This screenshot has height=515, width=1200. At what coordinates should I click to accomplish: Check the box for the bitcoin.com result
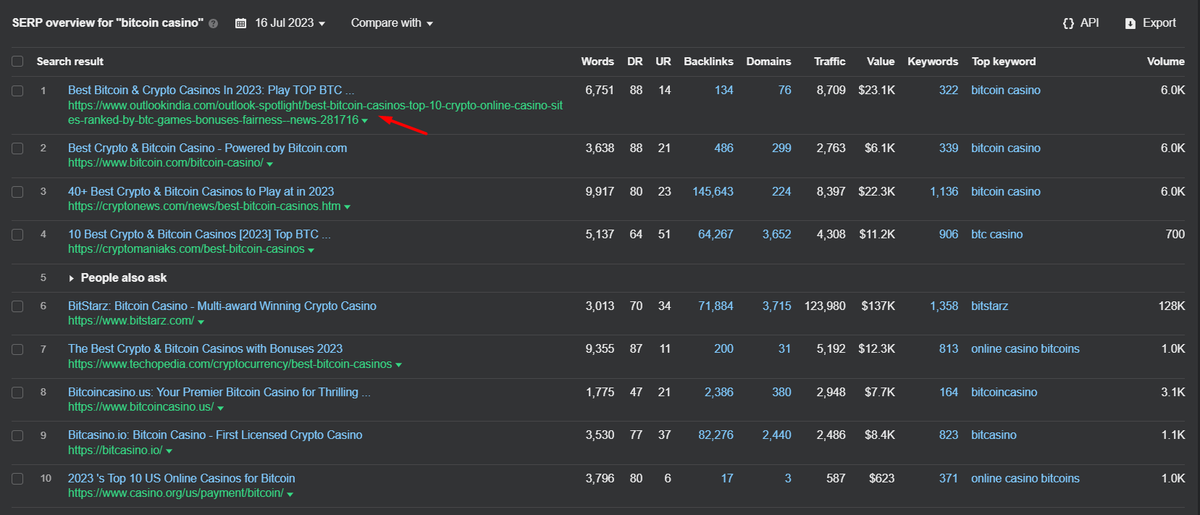(17, 148)
